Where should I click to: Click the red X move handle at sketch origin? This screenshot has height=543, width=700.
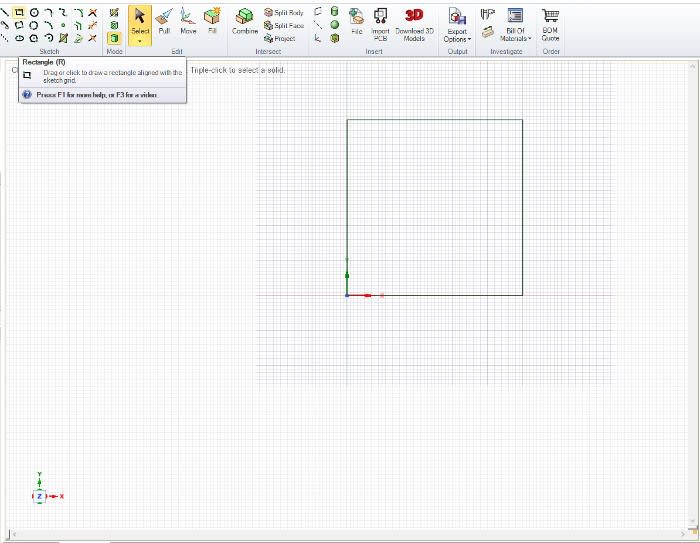click(367, 295)
